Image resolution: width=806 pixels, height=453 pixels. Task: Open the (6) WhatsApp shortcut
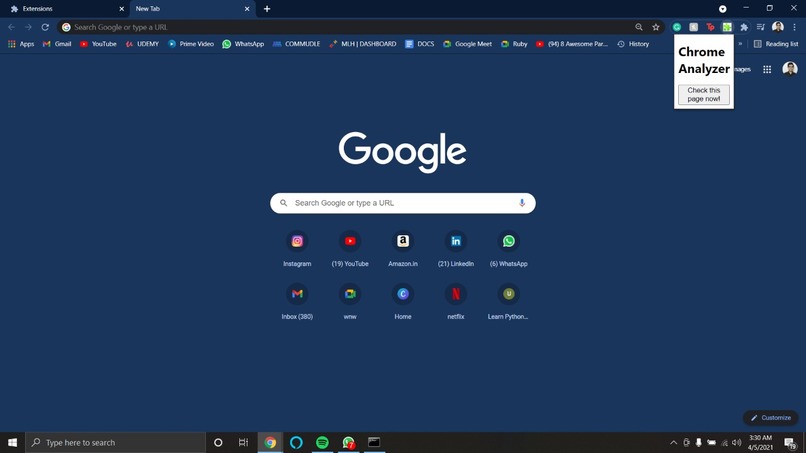[x=508, y=249]
